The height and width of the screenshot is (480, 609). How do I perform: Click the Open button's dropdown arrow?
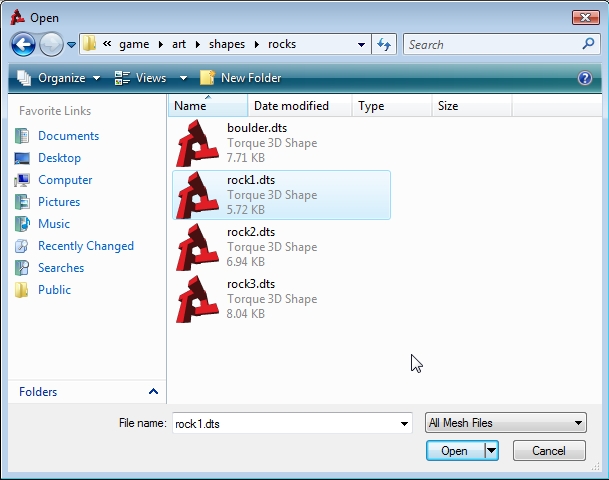click(491, 451)
